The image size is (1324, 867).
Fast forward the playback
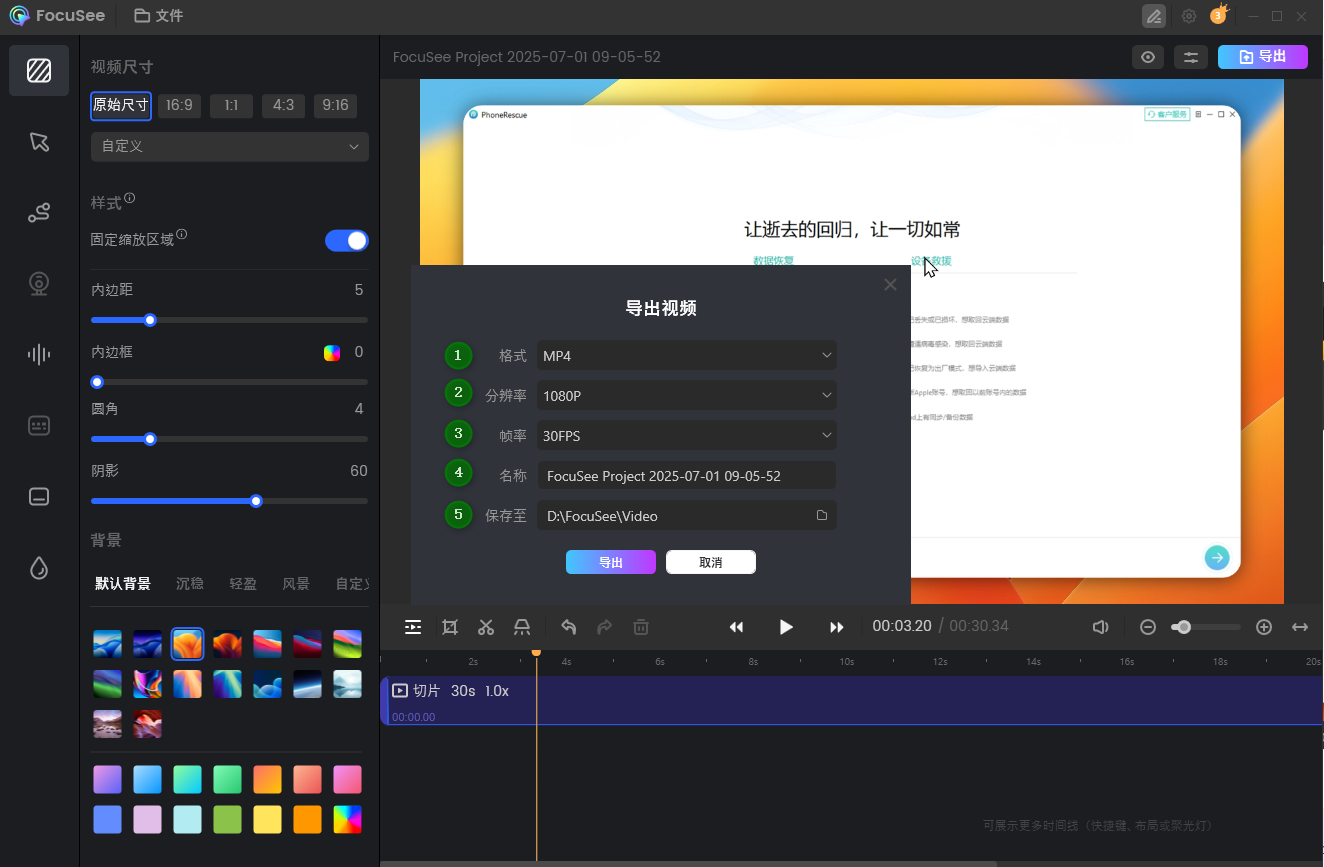[x=837, y=627]
